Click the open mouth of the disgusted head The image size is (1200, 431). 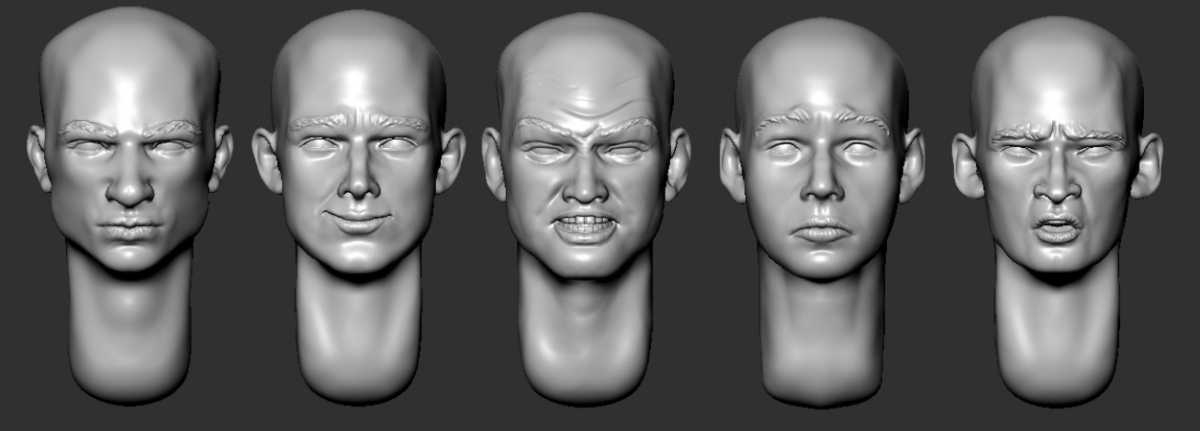pos(1058,231)
